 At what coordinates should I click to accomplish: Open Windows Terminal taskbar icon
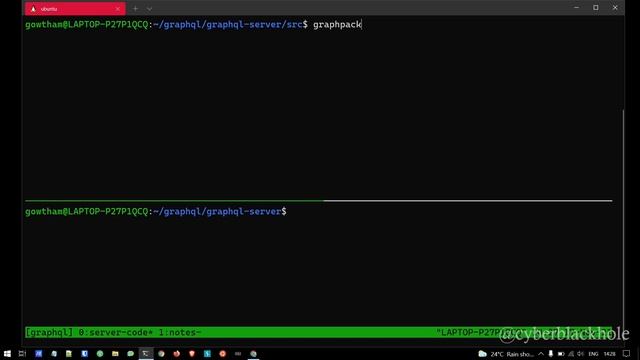(146, 354)
